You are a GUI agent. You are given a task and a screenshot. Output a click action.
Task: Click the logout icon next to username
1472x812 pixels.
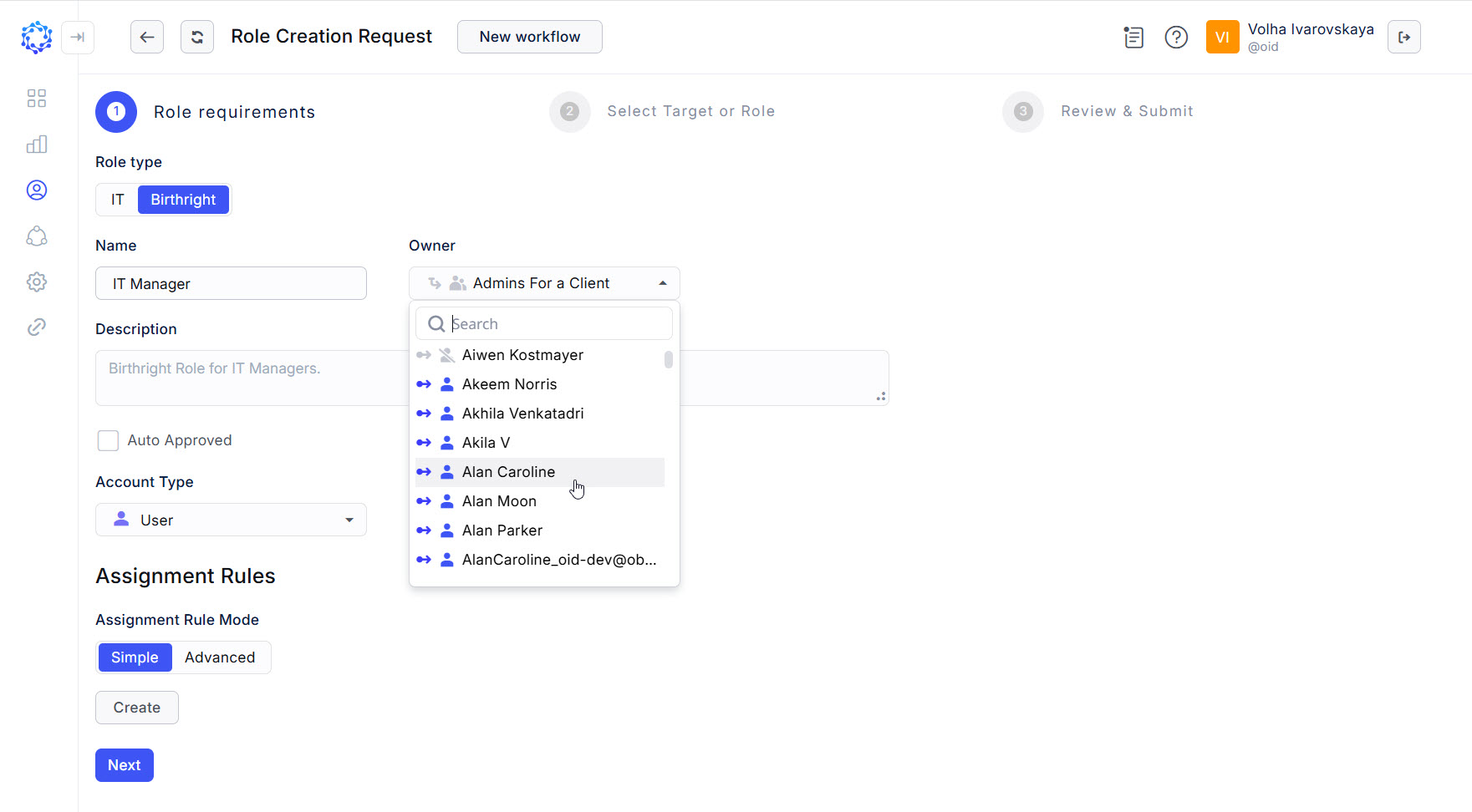coord(1403,37)
